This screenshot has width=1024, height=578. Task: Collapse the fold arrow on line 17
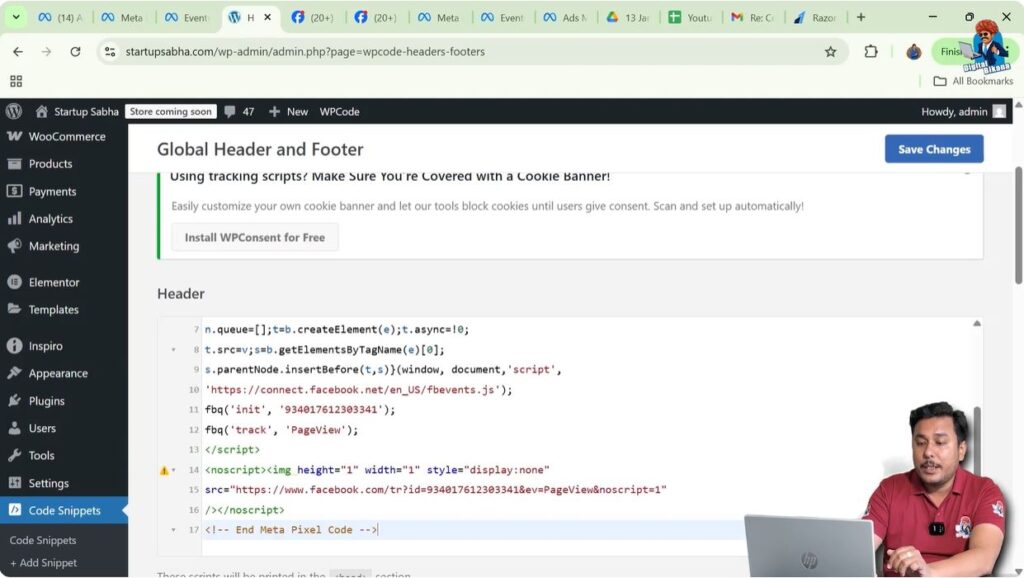tap(174, 530)
